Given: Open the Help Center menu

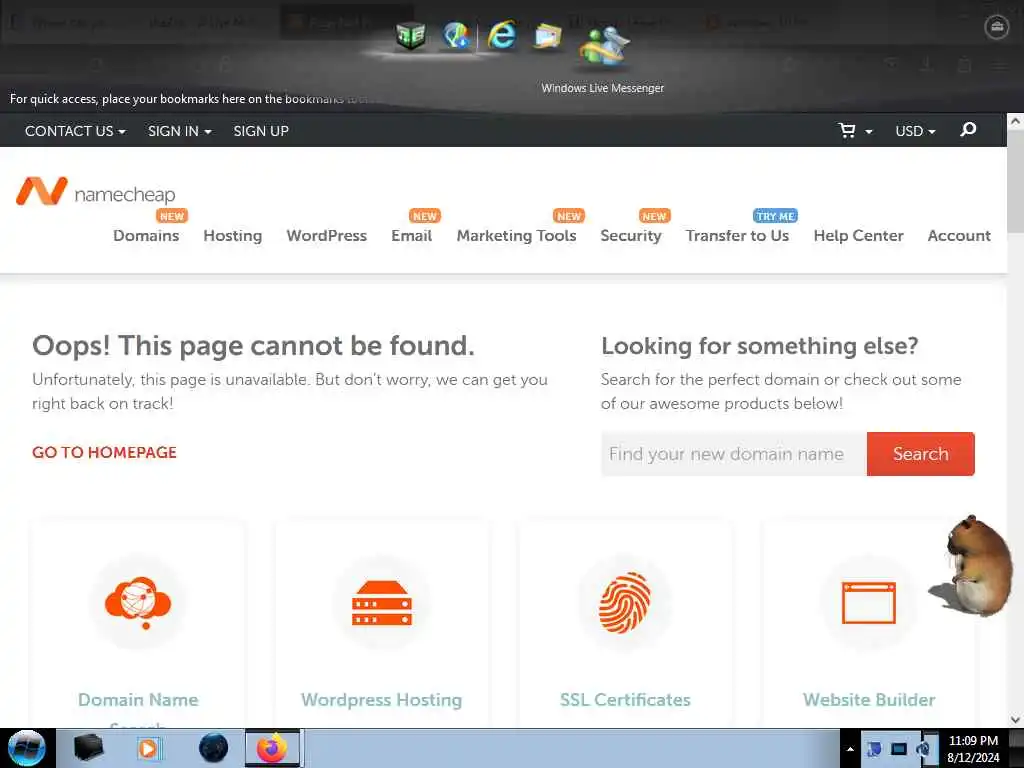Looking at the screenshot, I should pyautogui.click(x=858, y=235).
